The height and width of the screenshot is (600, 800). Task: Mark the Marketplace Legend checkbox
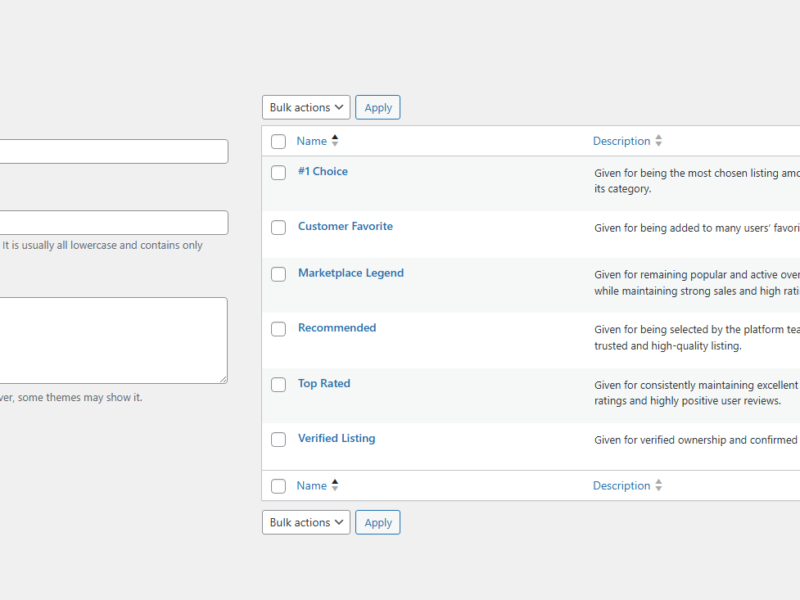tap(279, 274)
